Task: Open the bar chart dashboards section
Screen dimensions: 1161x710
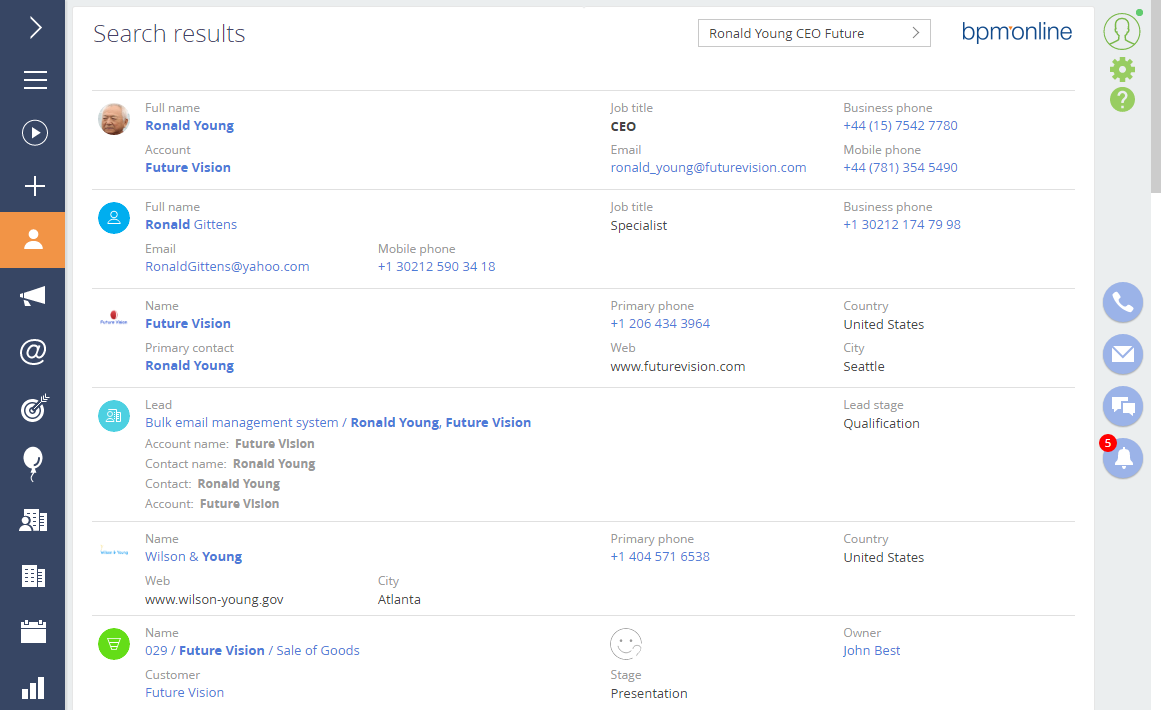Action: pos(33,688)
